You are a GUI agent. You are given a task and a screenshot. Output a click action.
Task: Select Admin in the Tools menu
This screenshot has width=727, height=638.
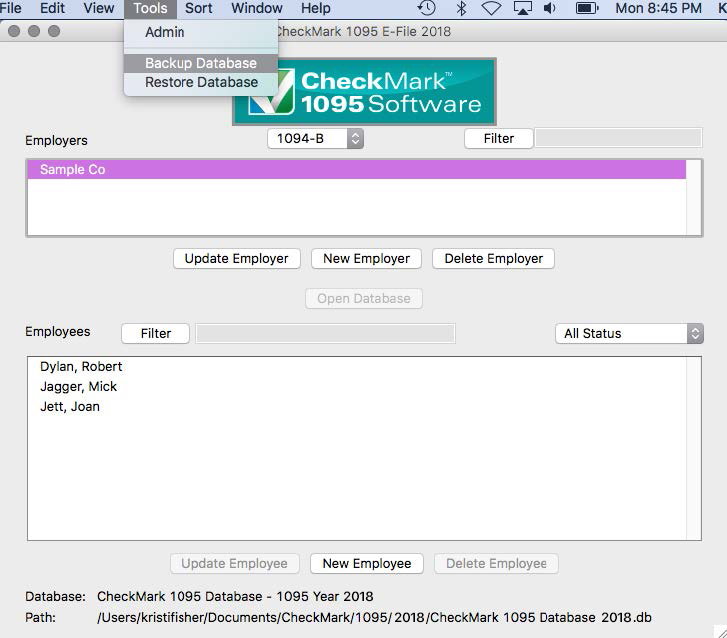(165, 32)
